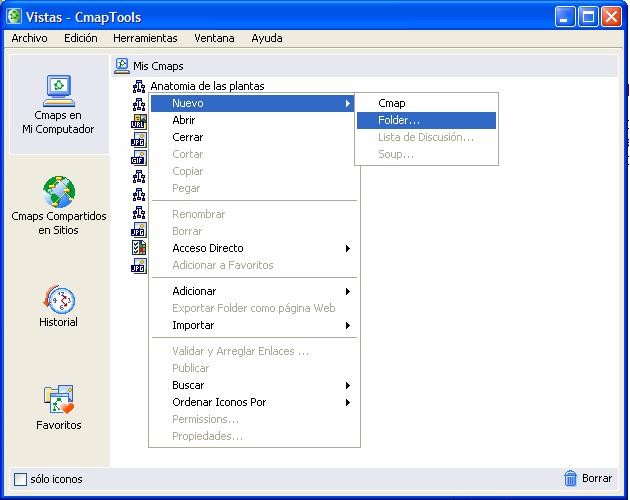Click Permissions... in context menu
The image size is (630, 500).
pos(254,420)
